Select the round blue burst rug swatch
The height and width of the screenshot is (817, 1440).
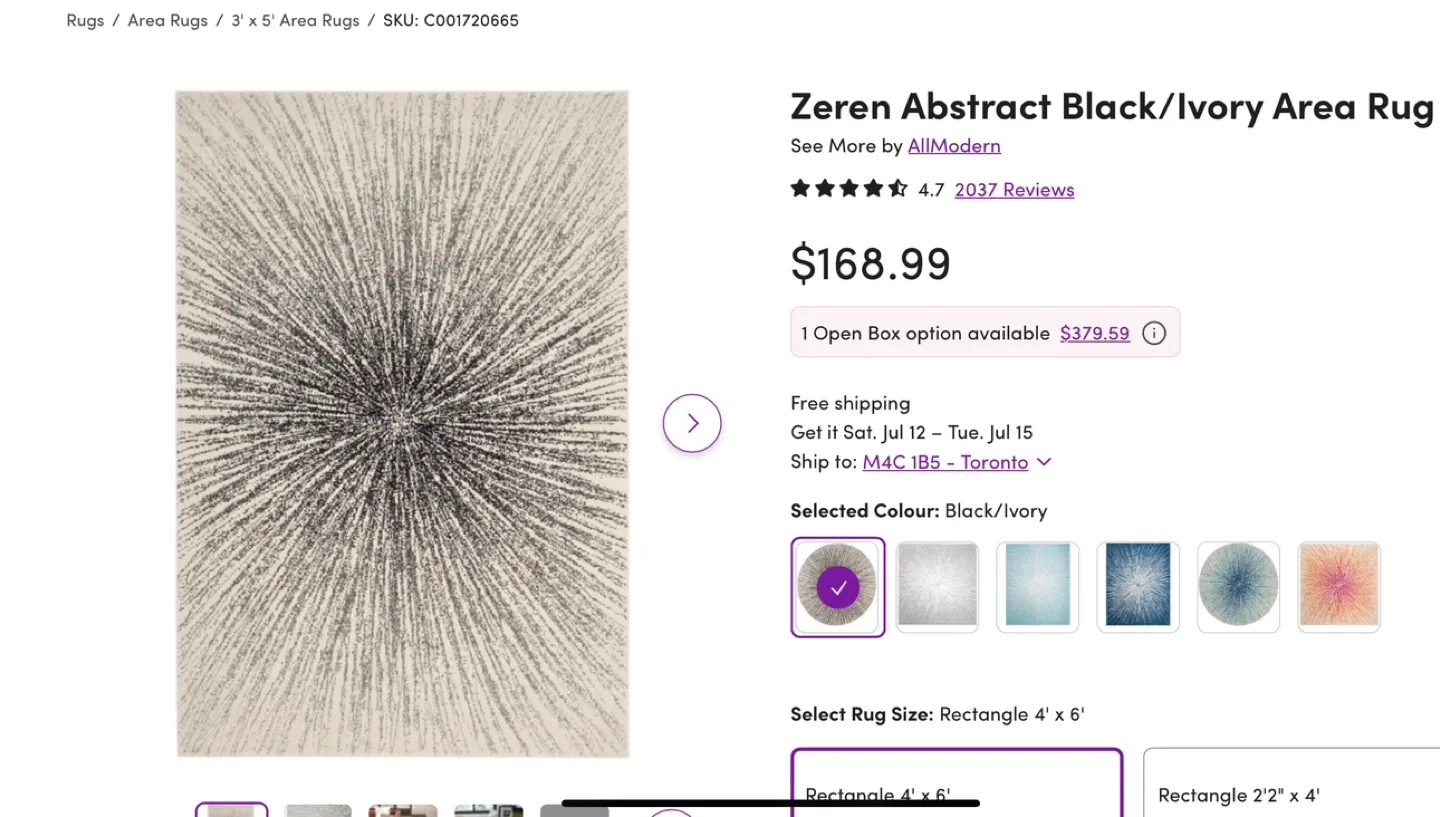1239,587
